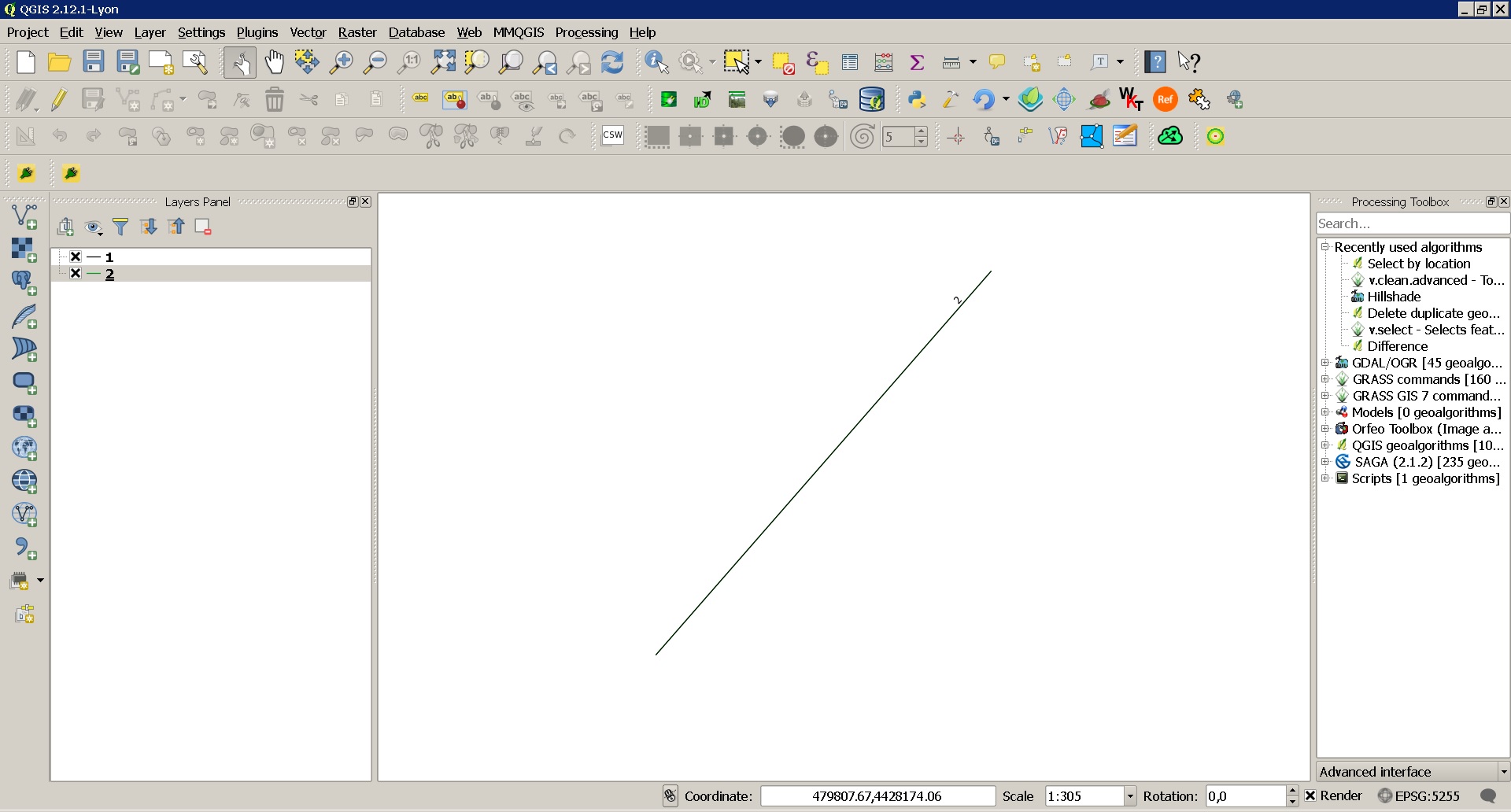Open the Project menu
Image resolution: width=1511 pixels, height=812 pixels.
(28, 32)
